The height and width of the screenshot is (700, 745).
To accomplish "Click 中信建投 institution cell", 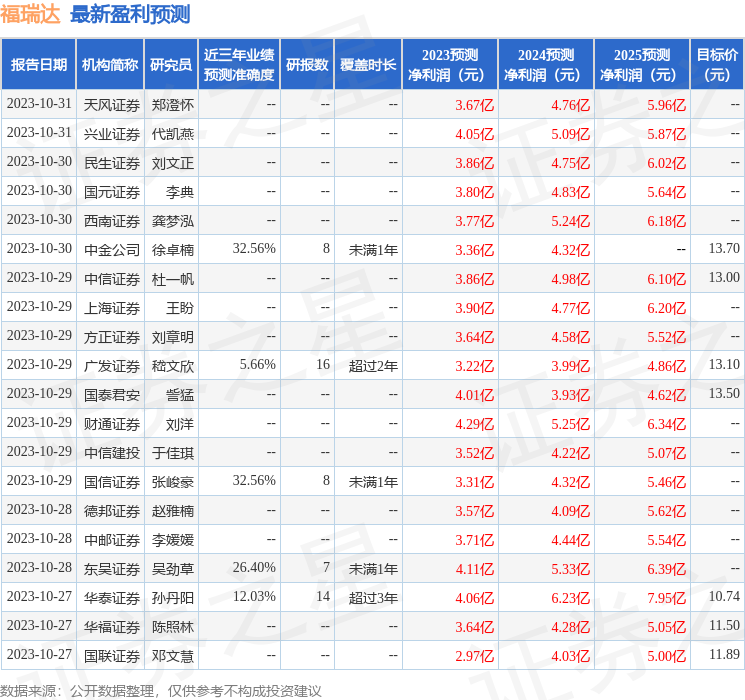I will tap(112, 452).
